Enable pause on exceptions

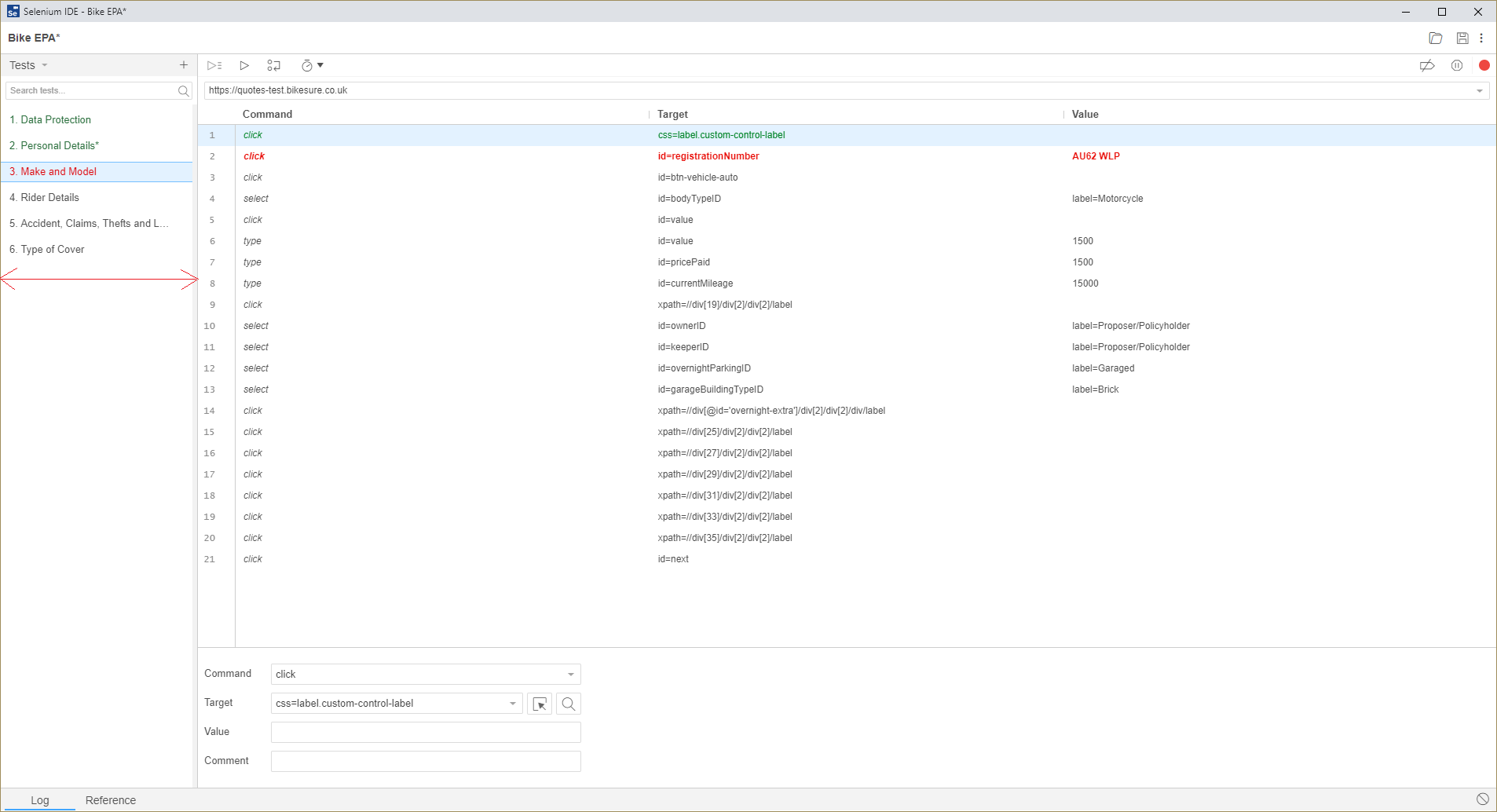tap(1457, 65)
